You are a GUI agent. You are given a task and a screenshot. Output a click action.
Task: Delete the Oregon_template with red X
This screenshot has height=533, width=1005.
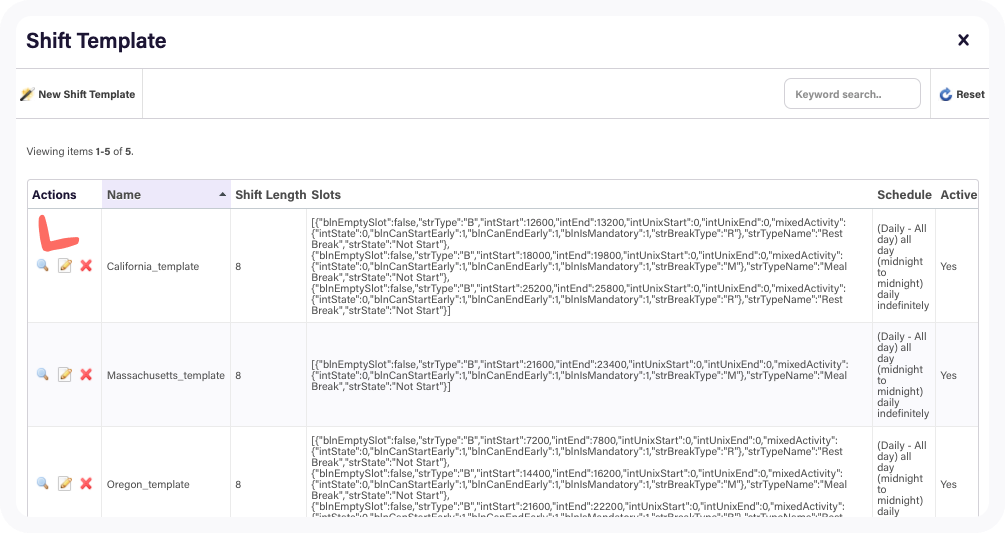[86, 483]
